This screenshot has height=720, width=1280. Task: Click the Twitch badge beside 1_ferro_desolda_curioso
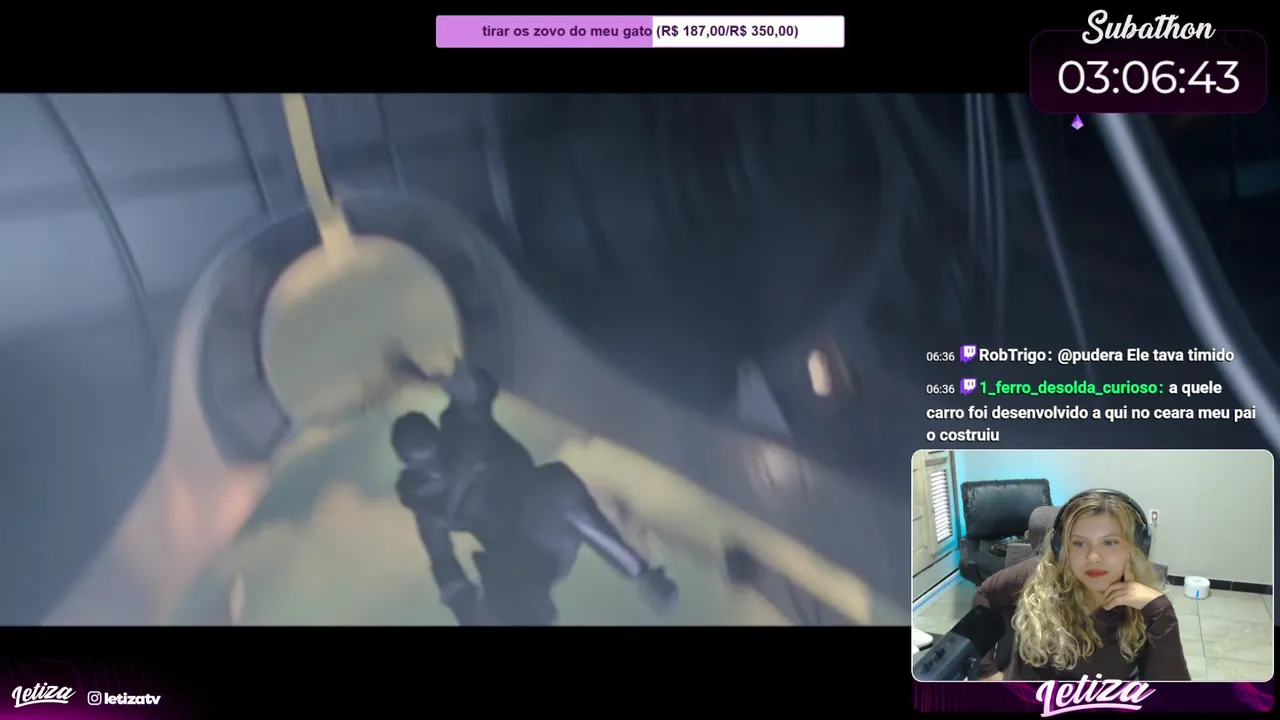coord(968,387)
